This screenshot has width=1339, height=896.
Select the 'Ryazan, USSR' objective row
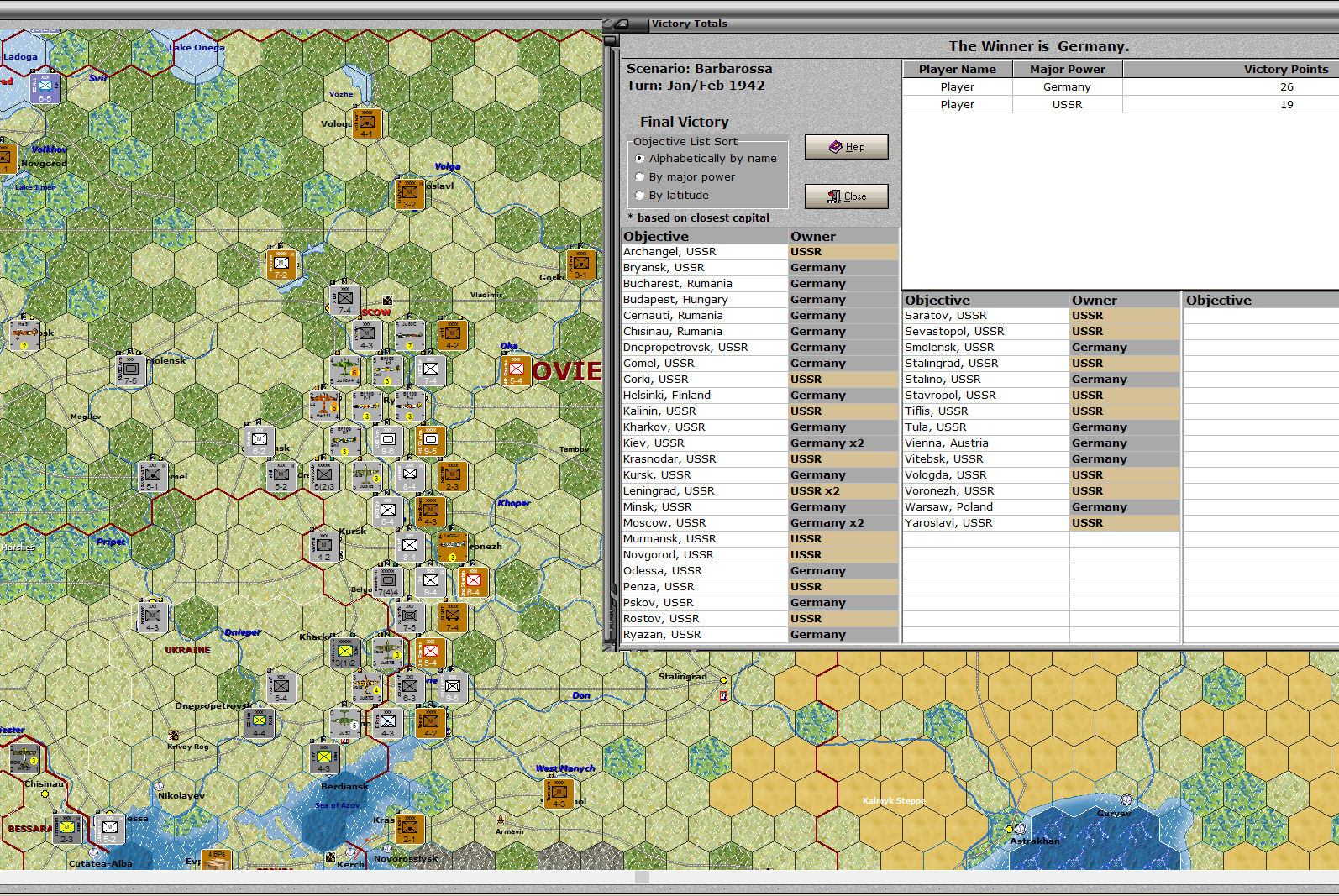[760, 635]
